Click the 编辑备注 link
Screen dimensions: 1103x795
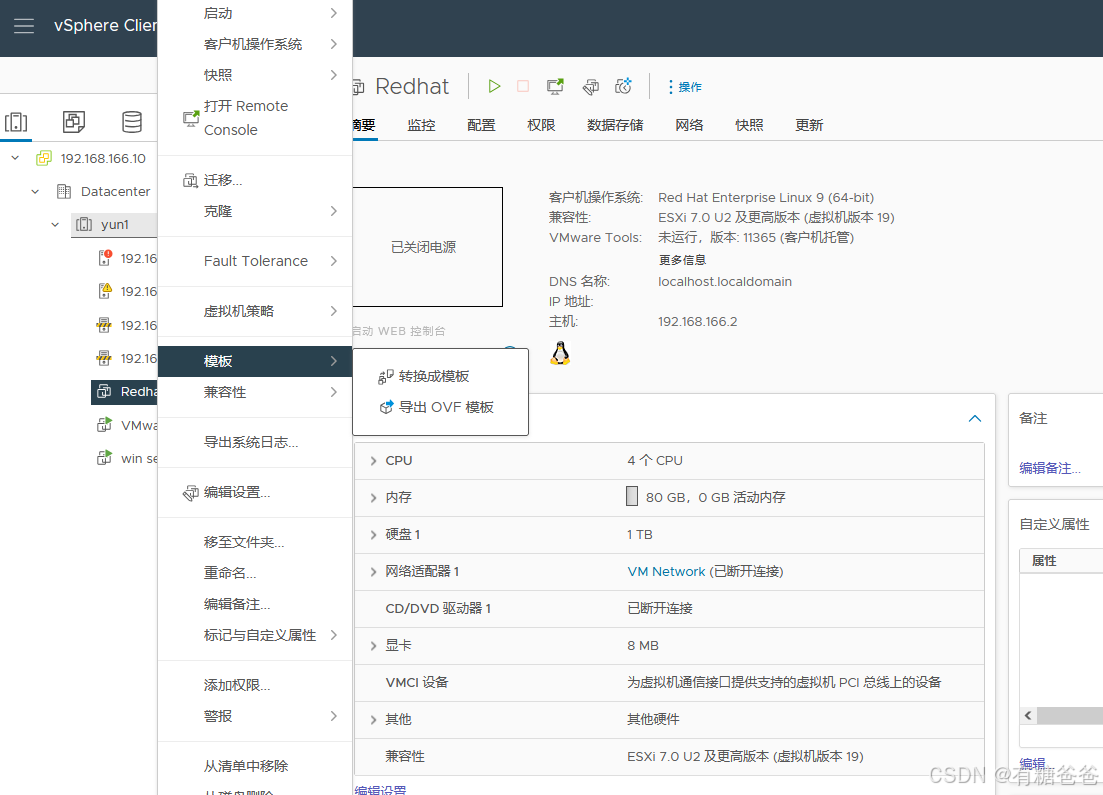pyautogui.click(x=1050, y=469)
